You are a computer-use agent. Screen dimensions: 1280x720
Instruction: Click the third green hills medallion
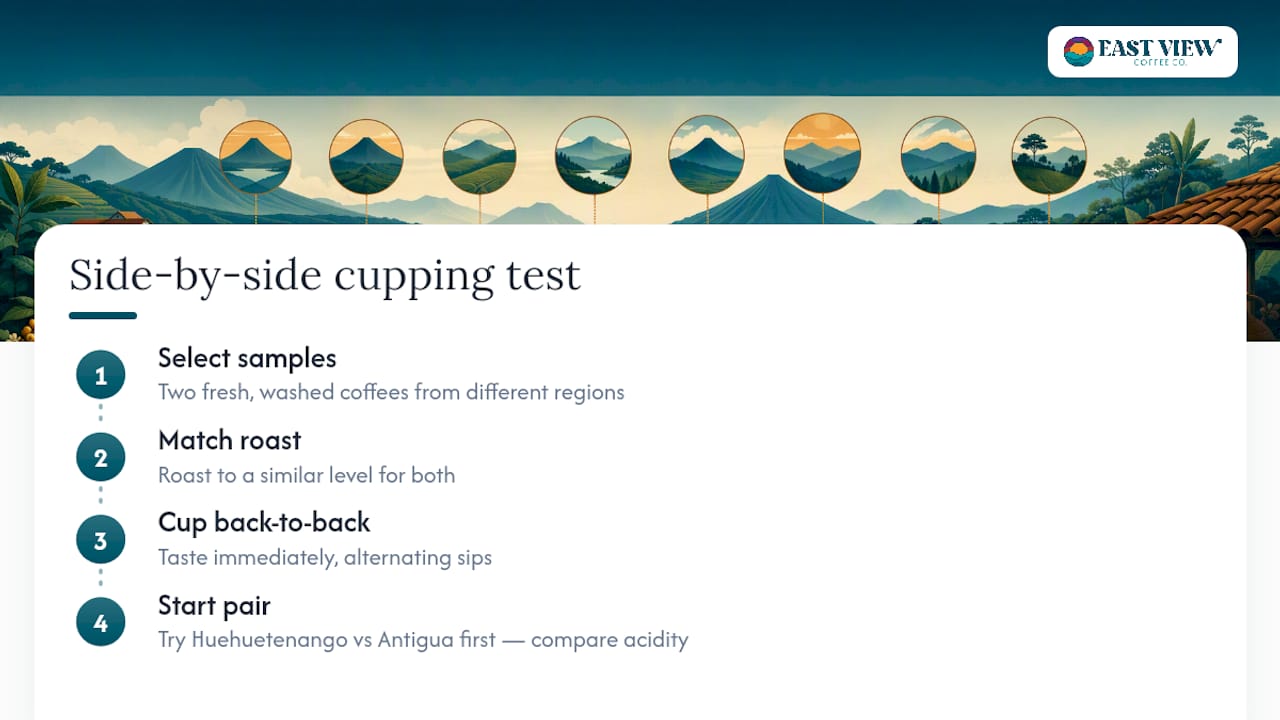click(479, 157)
